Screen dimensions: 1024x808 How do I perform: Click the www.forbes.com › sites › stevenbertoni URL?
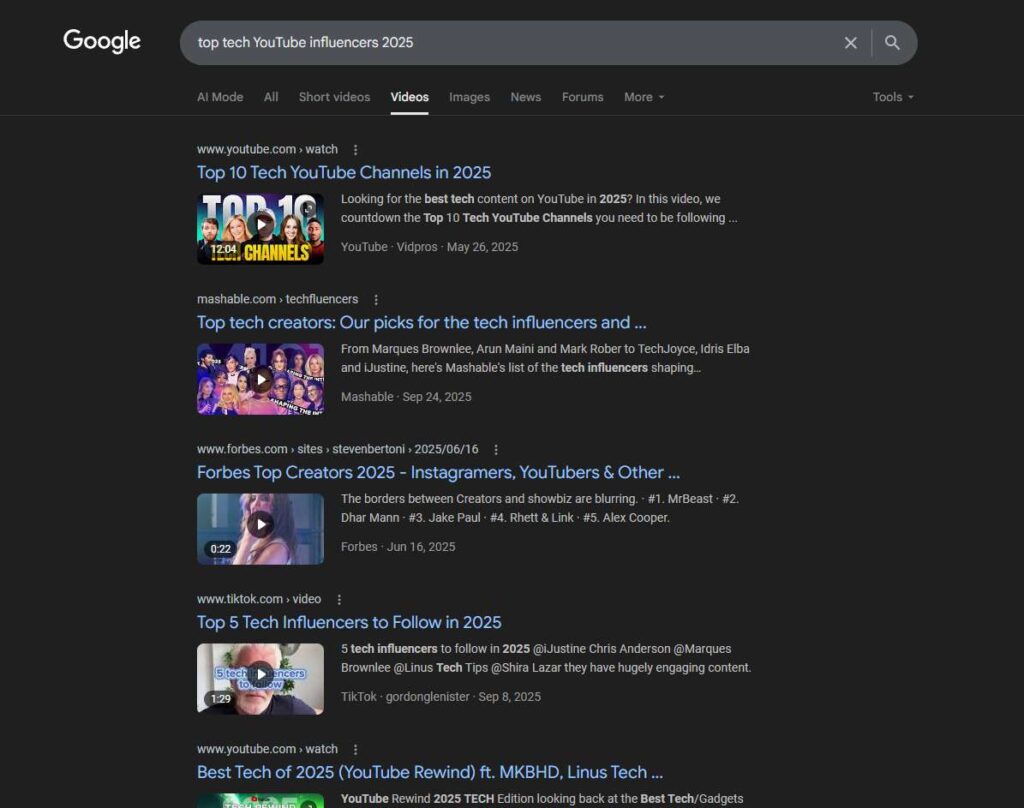[x=338, y=449]
